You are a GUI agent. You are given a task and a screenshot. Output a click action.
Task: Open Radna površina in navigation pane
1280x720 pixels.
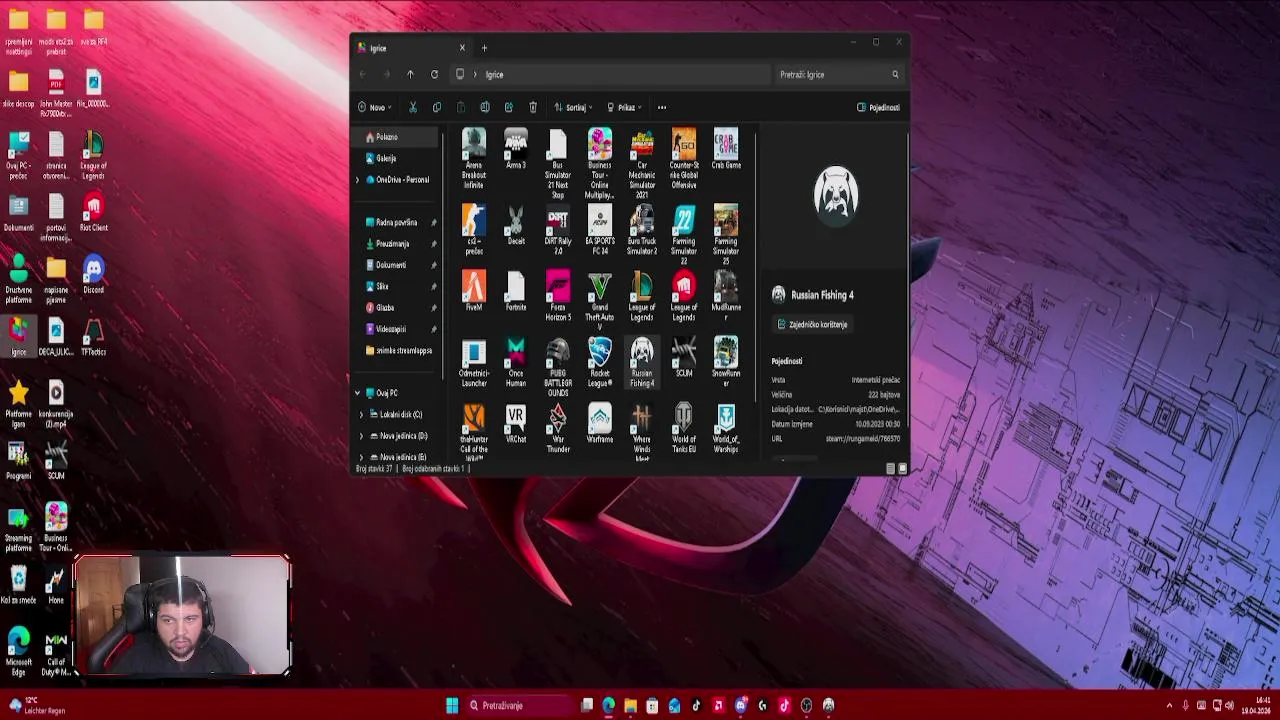pyautogui.click(x=397, y=222)
